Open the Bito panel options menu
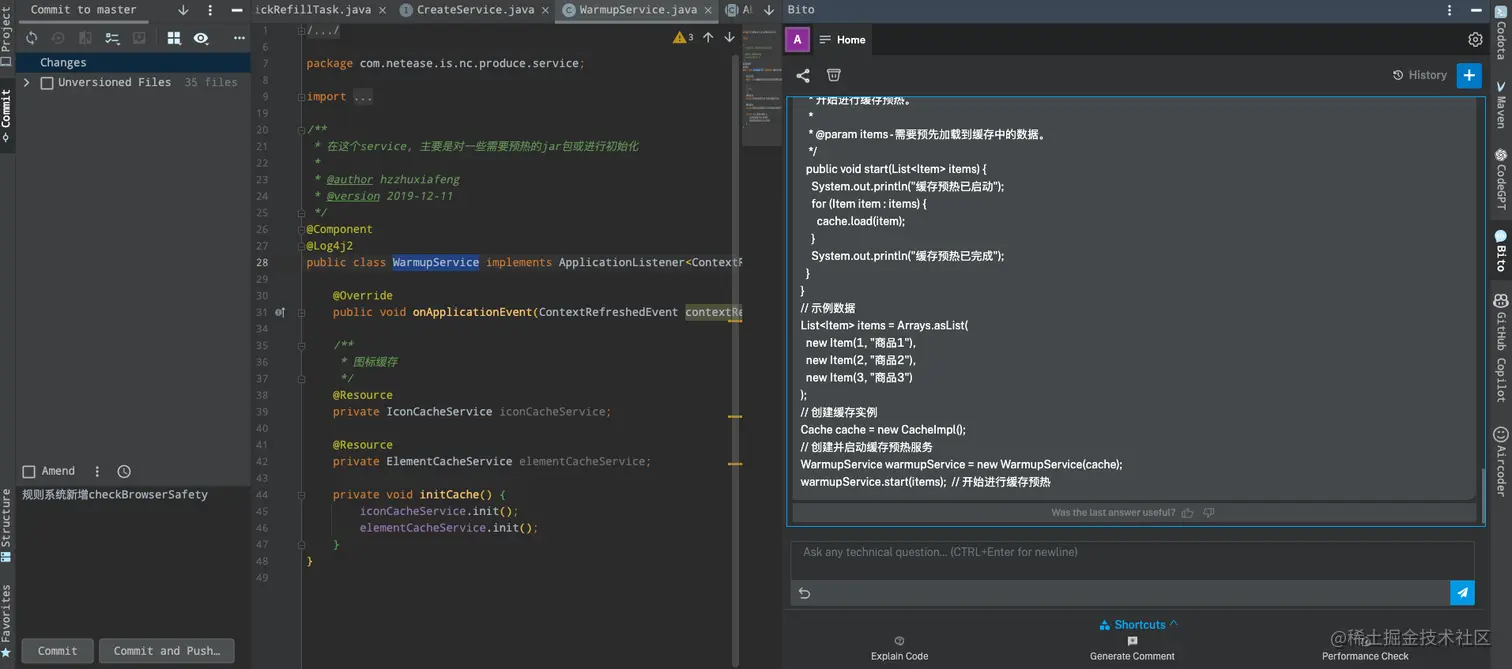Image resolution: width=1512 pixels, height=669 pixels. [1450, 10]
